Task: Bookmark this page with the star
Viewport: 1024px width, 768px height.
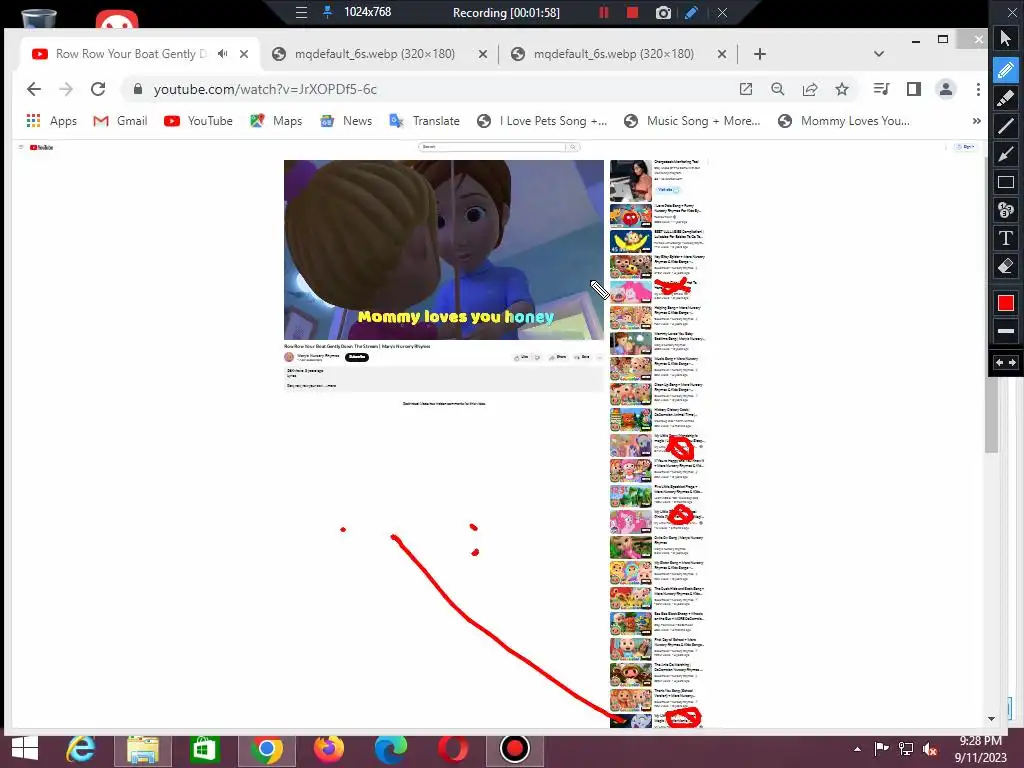Action: click(842, 89)
